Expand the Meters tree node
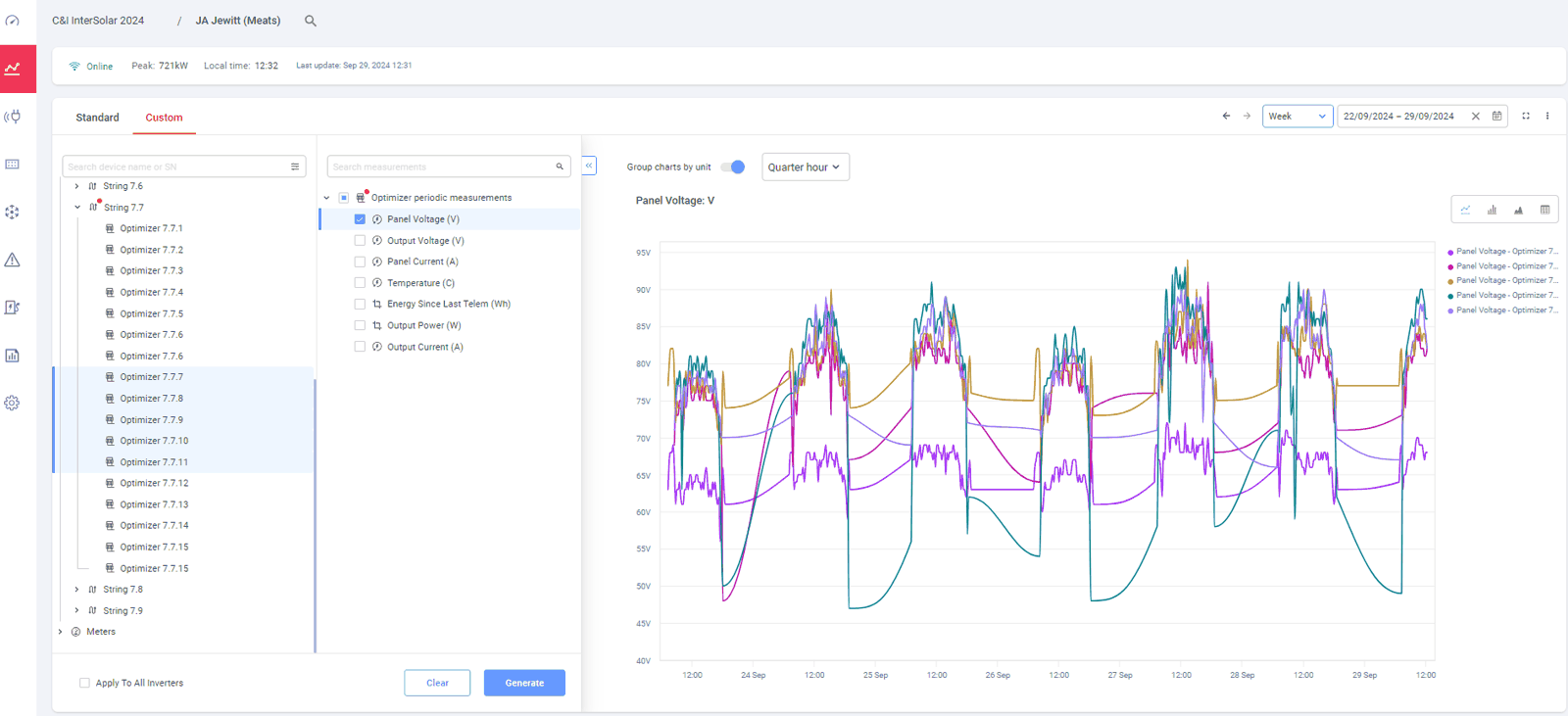This screenshot has height=716, width=1568. [x=61, y=632]
